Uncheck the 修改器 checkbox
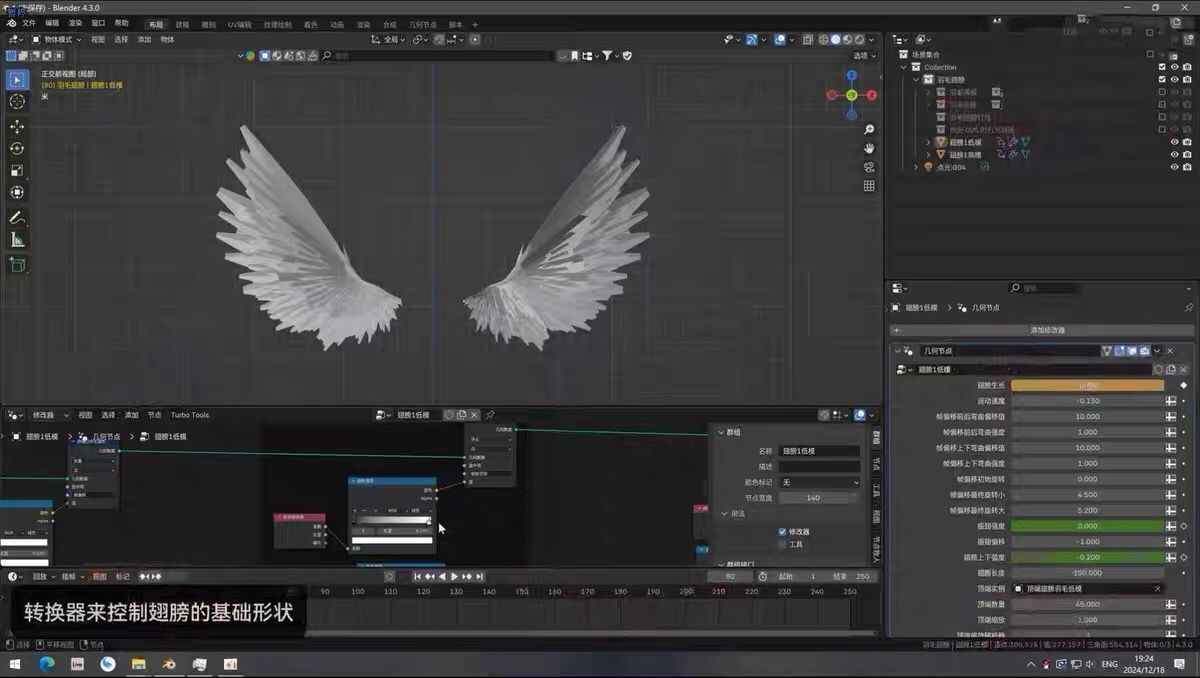The width and height of the screenshot is (1200, 678). [782, 532]
